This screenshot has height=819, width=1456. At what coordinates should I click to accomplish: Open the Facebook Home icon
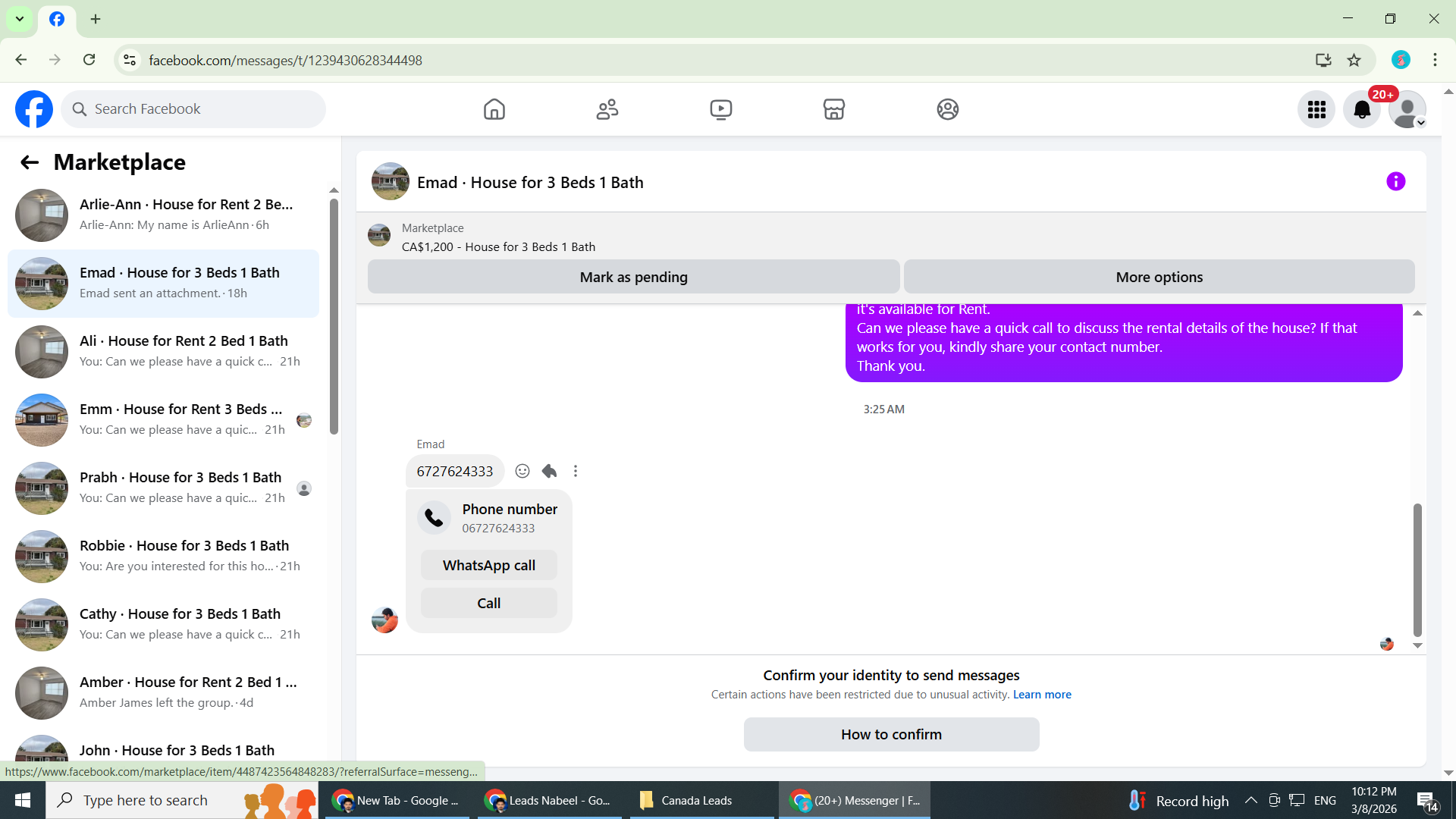point(494,109)
